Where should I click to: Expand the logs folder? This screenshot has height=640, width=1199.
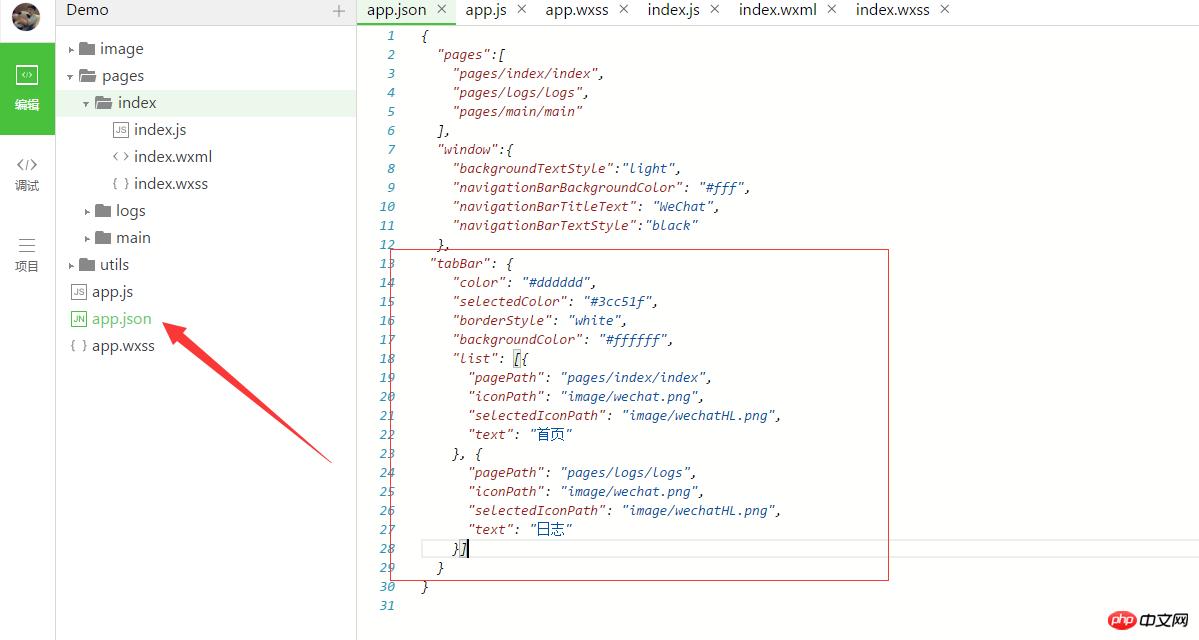pyautogui.click(x=88, y=211)
